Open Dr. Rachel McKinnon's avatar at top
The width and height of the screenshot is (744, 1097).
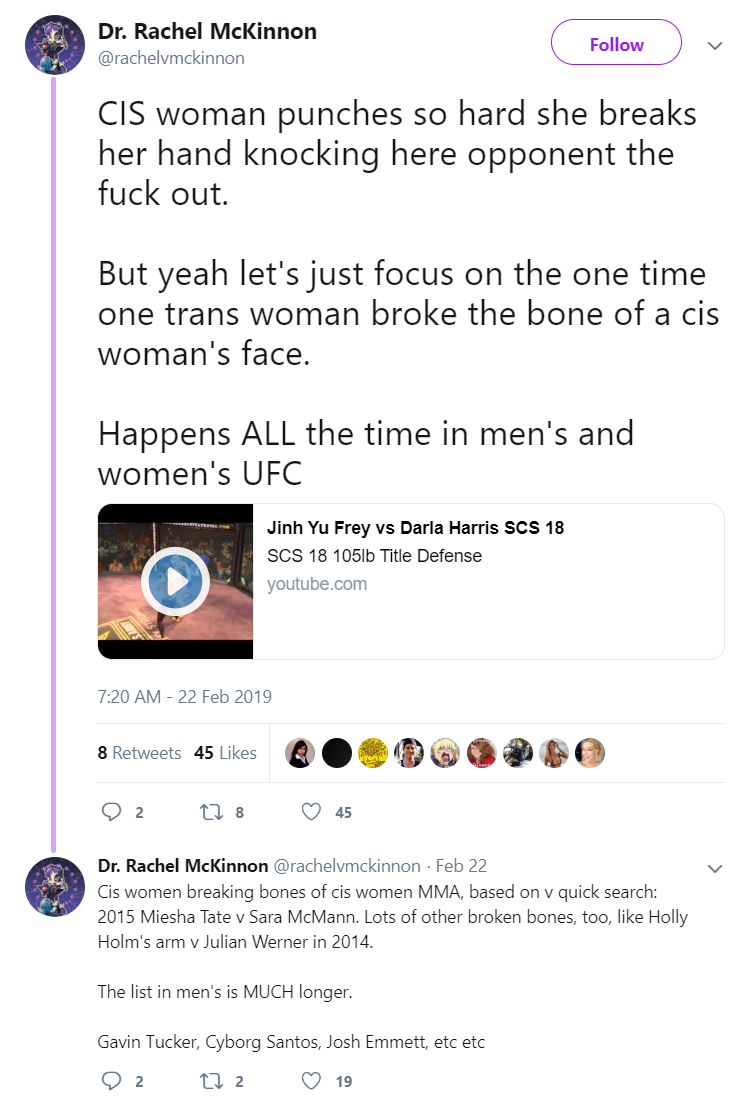pos(55,45)
